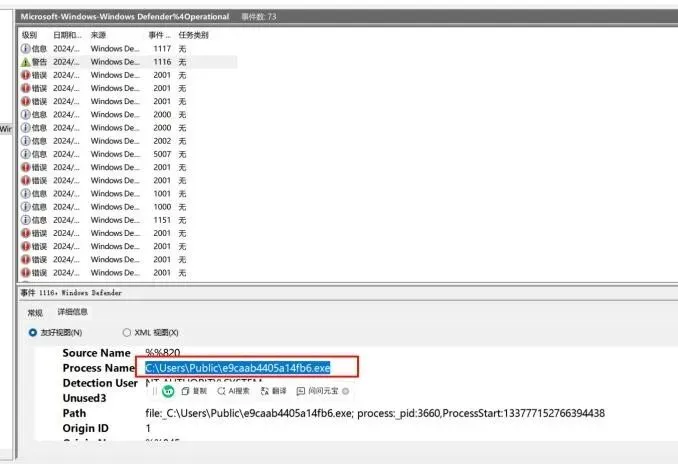Click the AI搜索 label in floating toolbar
Image resolution: width=678 pixels, height=464 pixels.
pyautogui.click(x=239, y=391)
